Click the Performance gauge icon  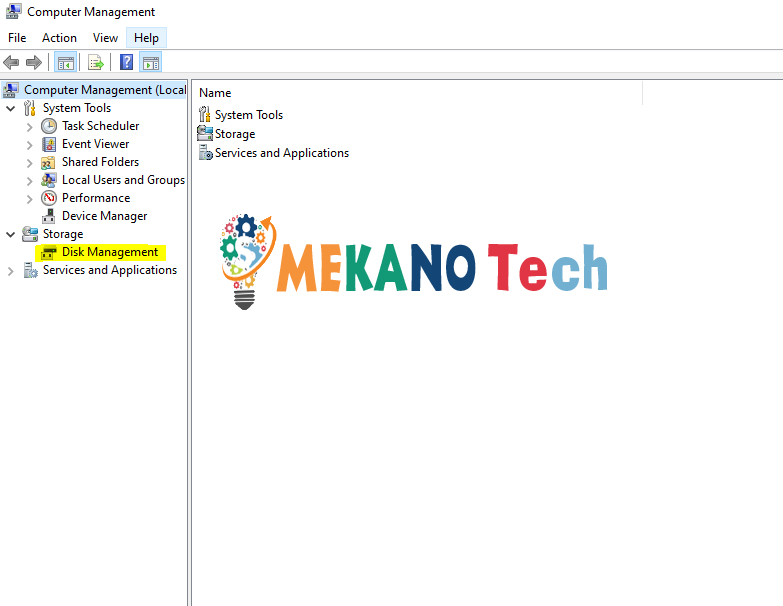[x=48, y=198]
